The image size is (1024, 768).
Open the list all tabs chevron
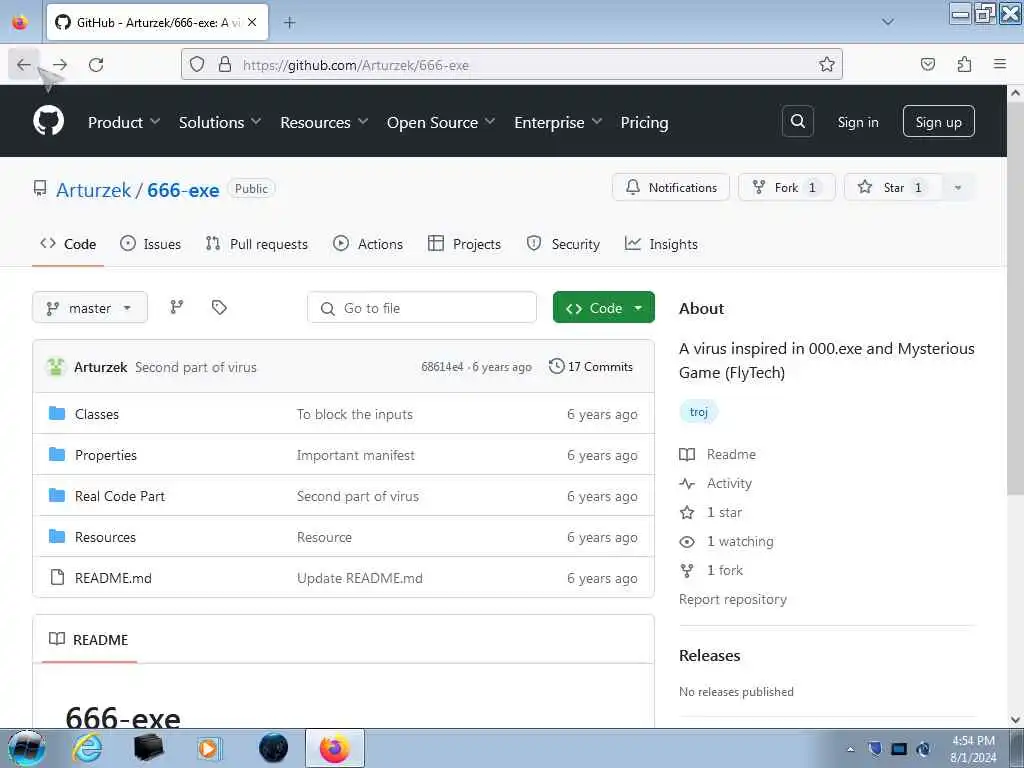point(888,22)
